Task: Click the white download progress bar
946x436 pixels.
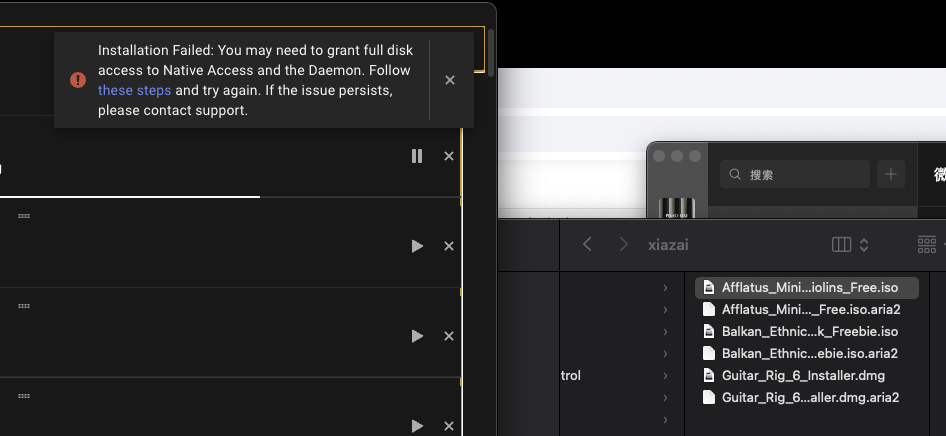Action: (130, 197)
